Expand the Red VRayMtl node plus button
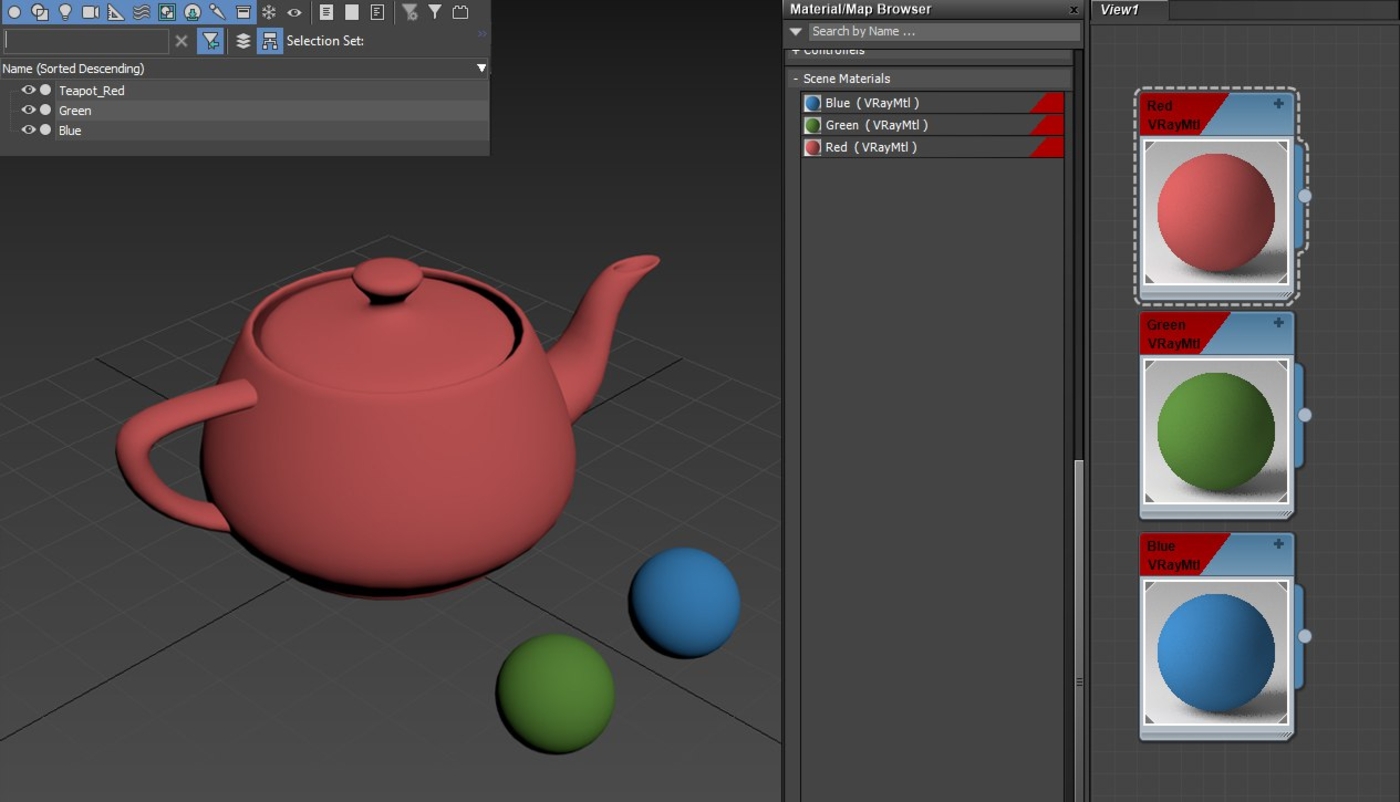The height and width of the screenshot is (802, 1400). coord(1278,103)
